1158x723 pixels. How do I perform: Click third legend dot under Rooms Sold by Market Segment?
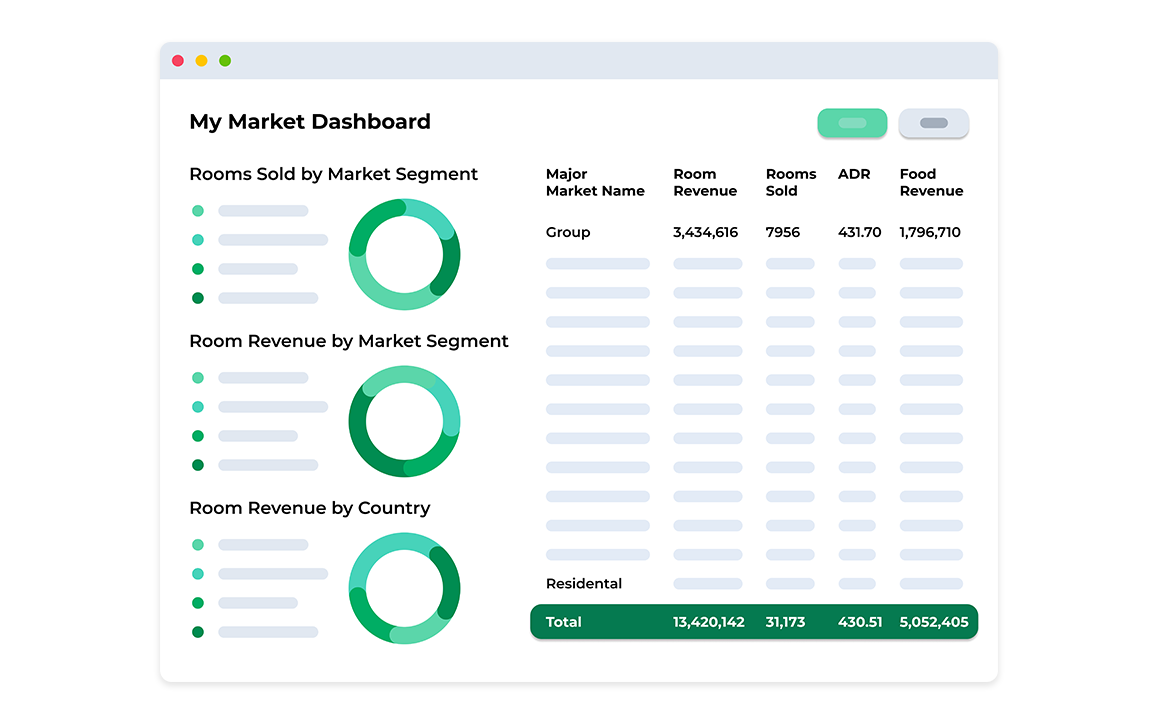point(198,269)
